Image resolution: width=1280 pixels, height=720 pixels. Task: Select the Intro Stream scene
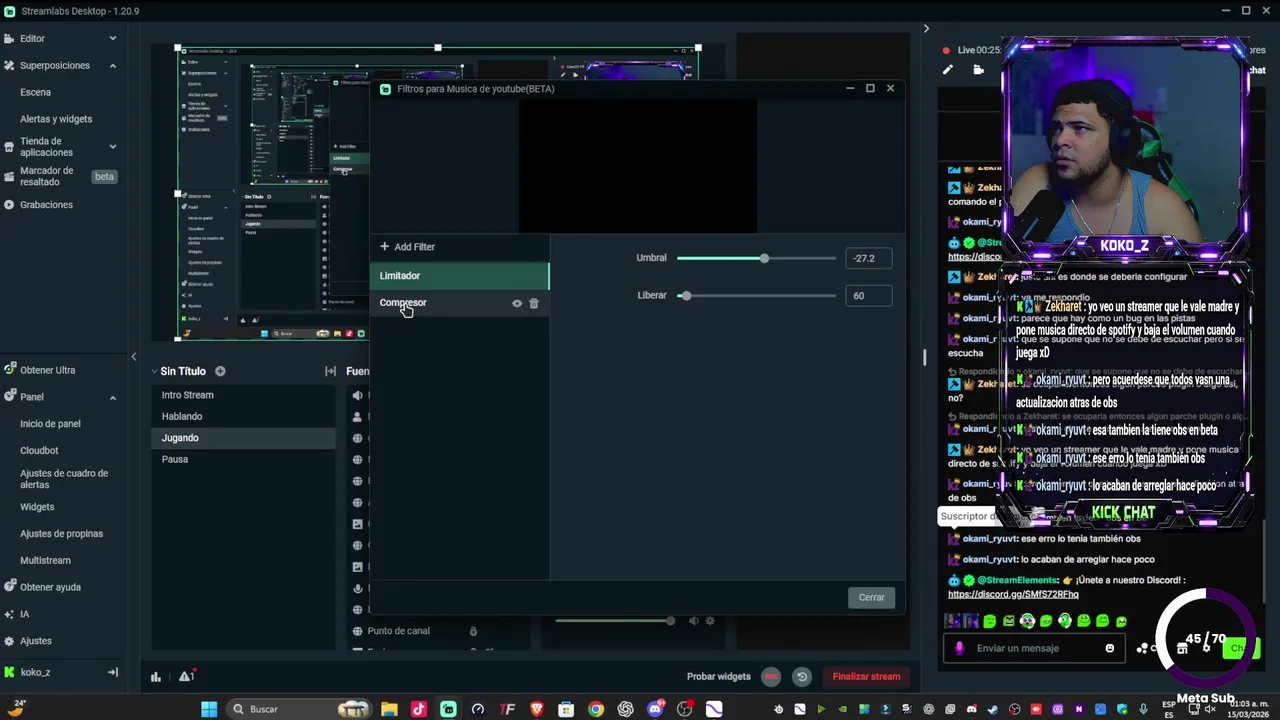(243, 395)
